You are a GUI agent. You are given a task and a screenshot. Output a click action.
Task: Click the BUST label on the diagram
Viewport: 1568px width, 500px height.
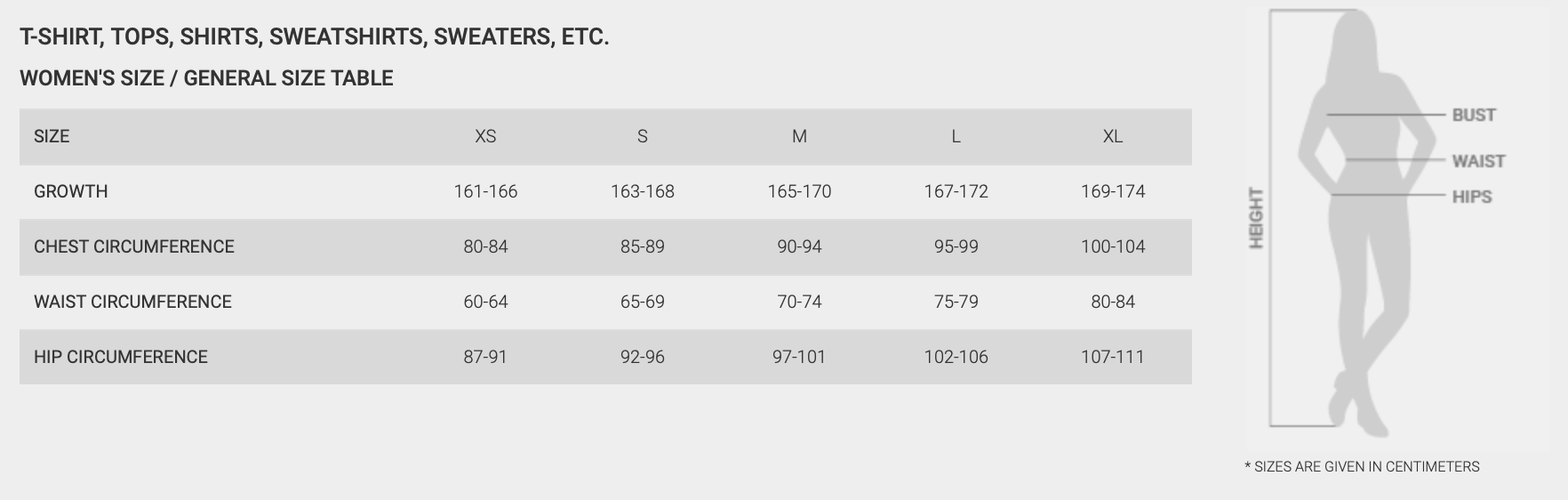pos(1474,115)
